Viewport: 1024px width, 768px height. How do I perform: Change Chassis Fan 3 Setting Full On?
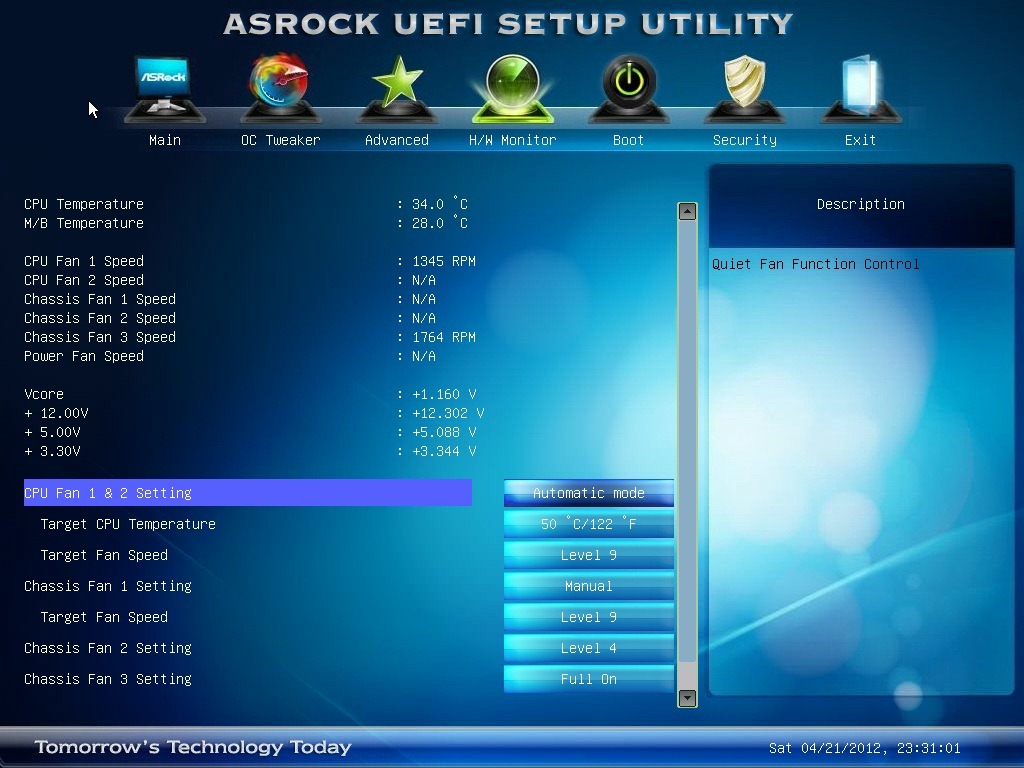[588, 679]
